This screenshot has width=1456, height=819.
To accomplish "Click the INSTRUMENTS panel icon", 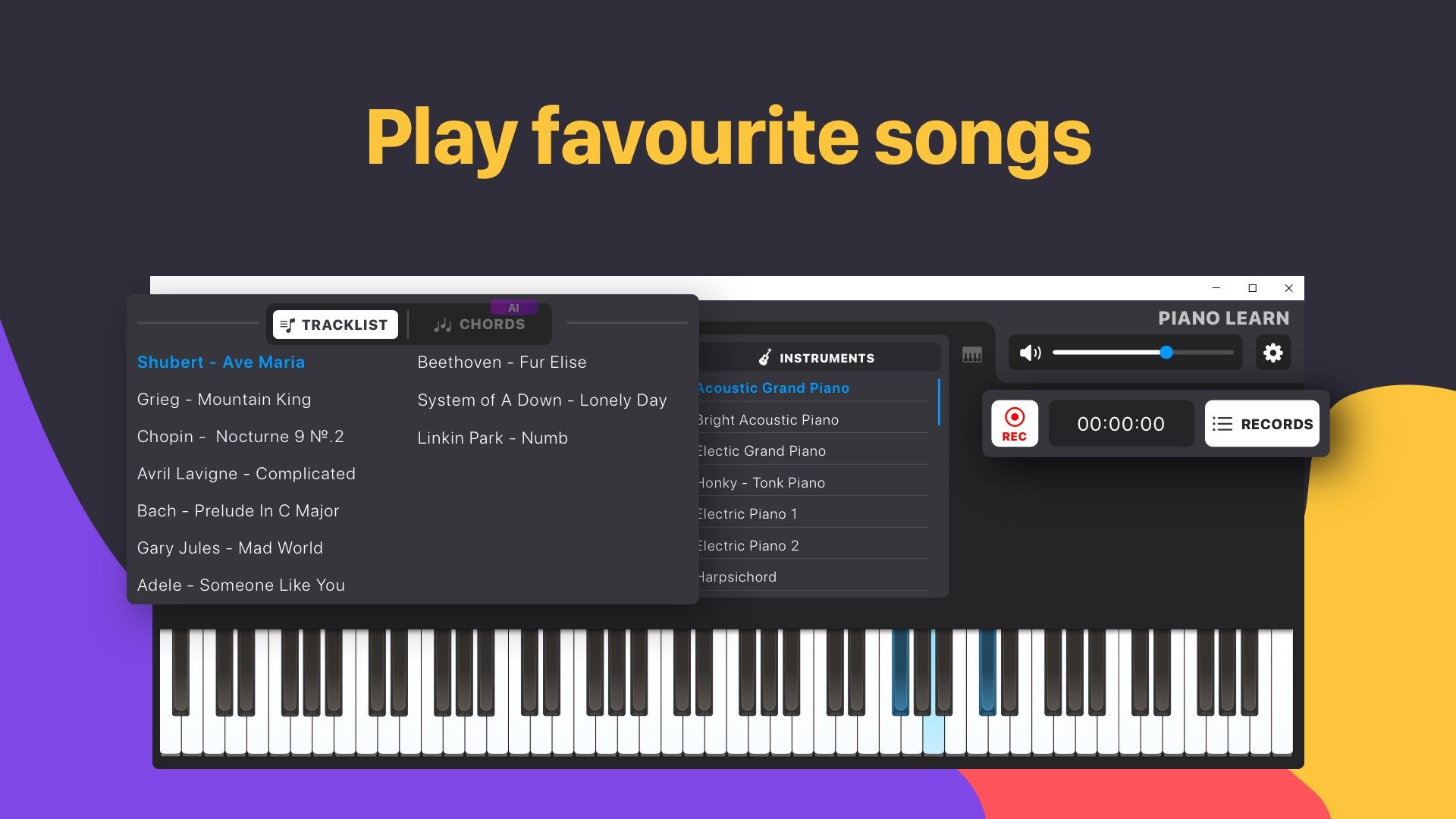I will tap(763, 358).
